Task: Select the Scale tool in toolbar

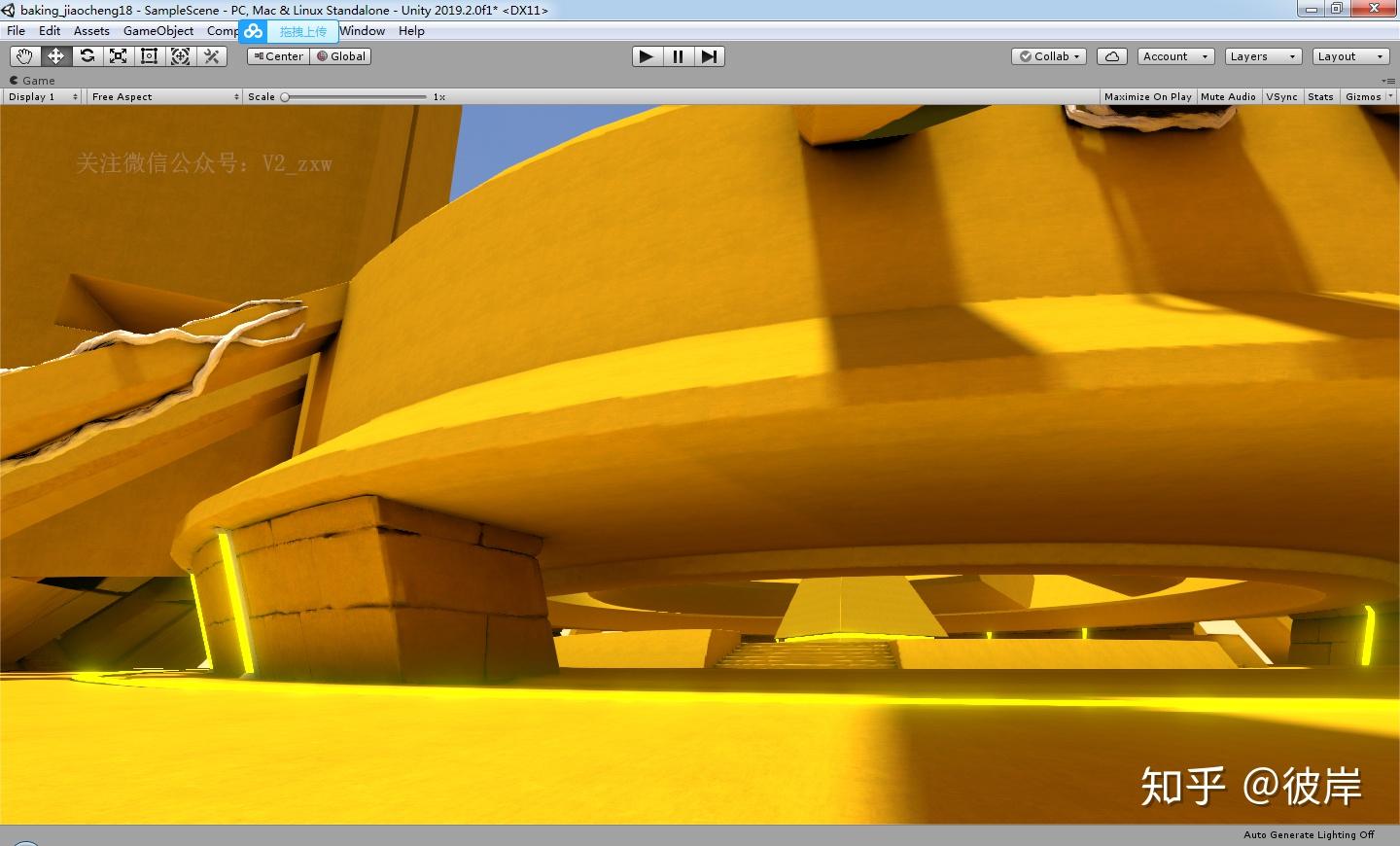Action: [x=118, y=56]
